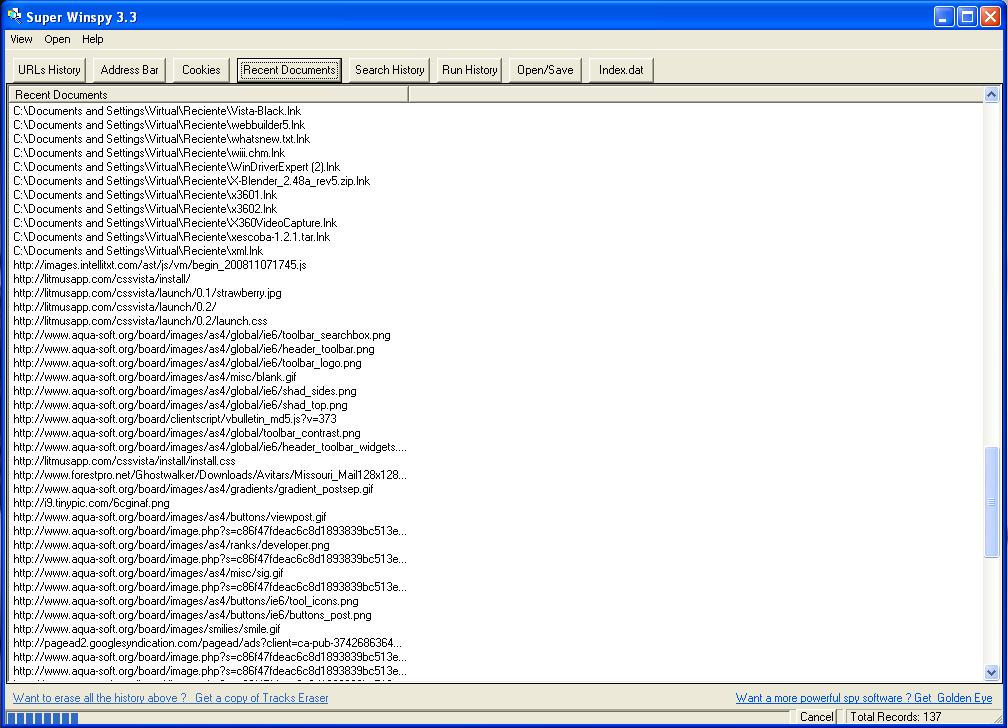Select the buttons/viewpost.gif URL entry
This screenshot has width=1008, height=728.
(x=170, y=517)
